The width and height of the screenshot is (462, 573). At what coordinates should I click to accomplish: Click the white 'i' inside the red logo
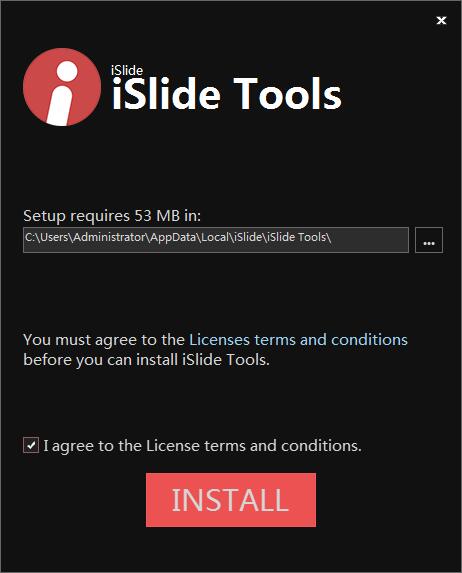point(61,92)
